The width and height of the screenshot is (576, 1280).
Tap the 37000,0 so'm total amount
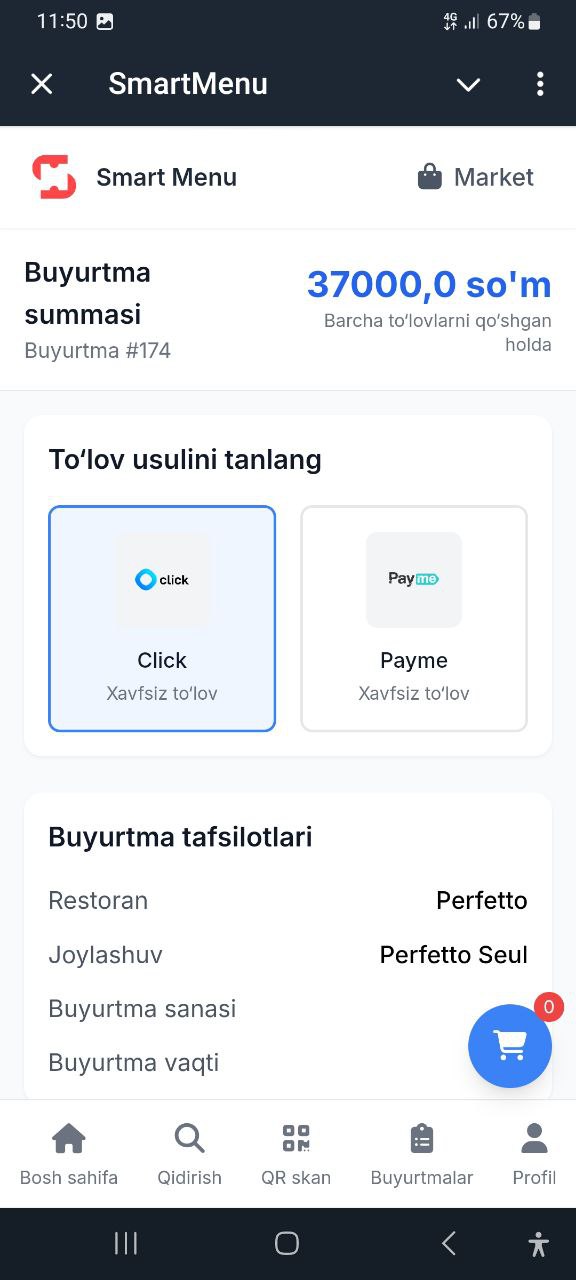pyautogui.click(x=429, y=285)
